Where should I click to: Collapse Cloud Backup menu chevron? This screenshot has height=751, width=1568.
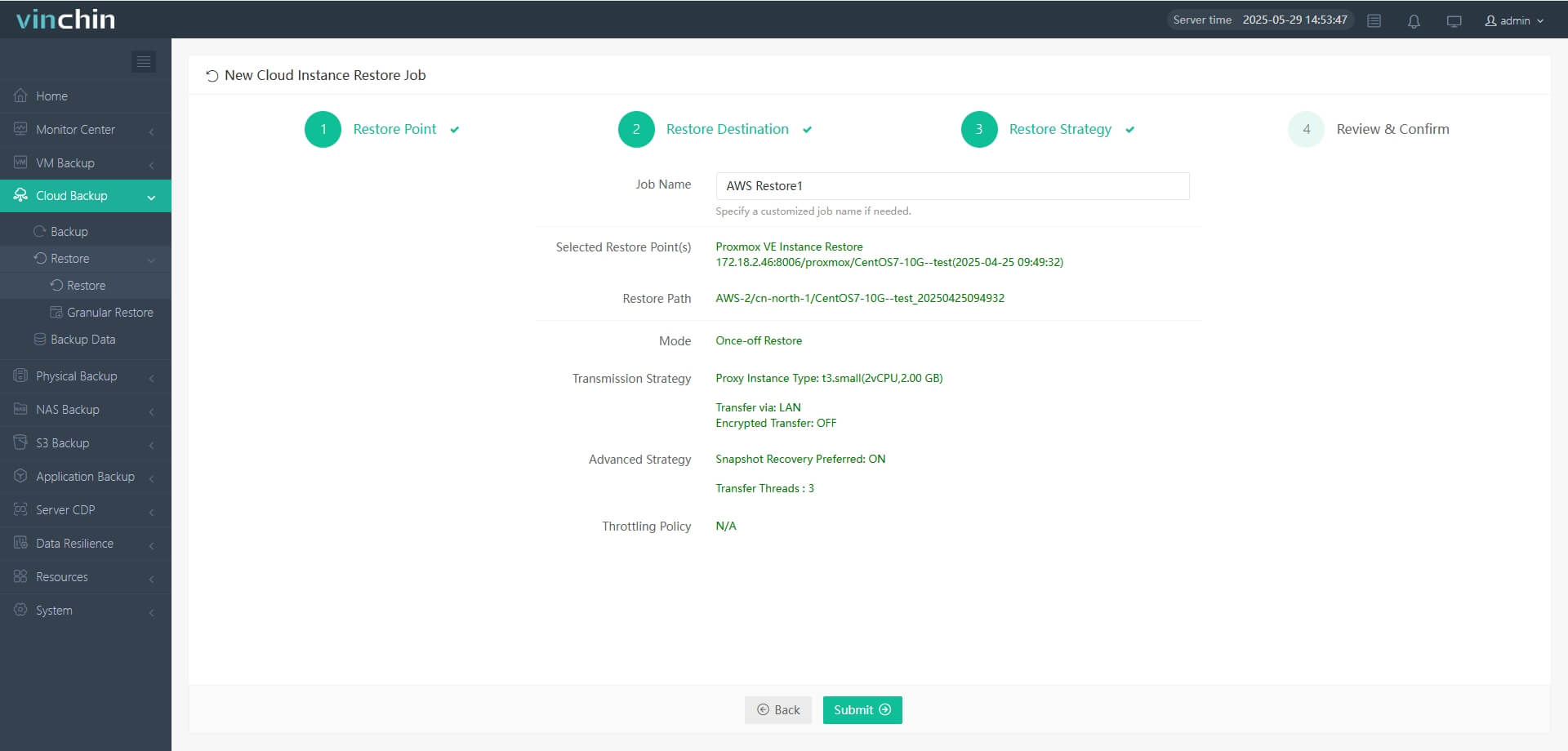click(x=151, y=197)
